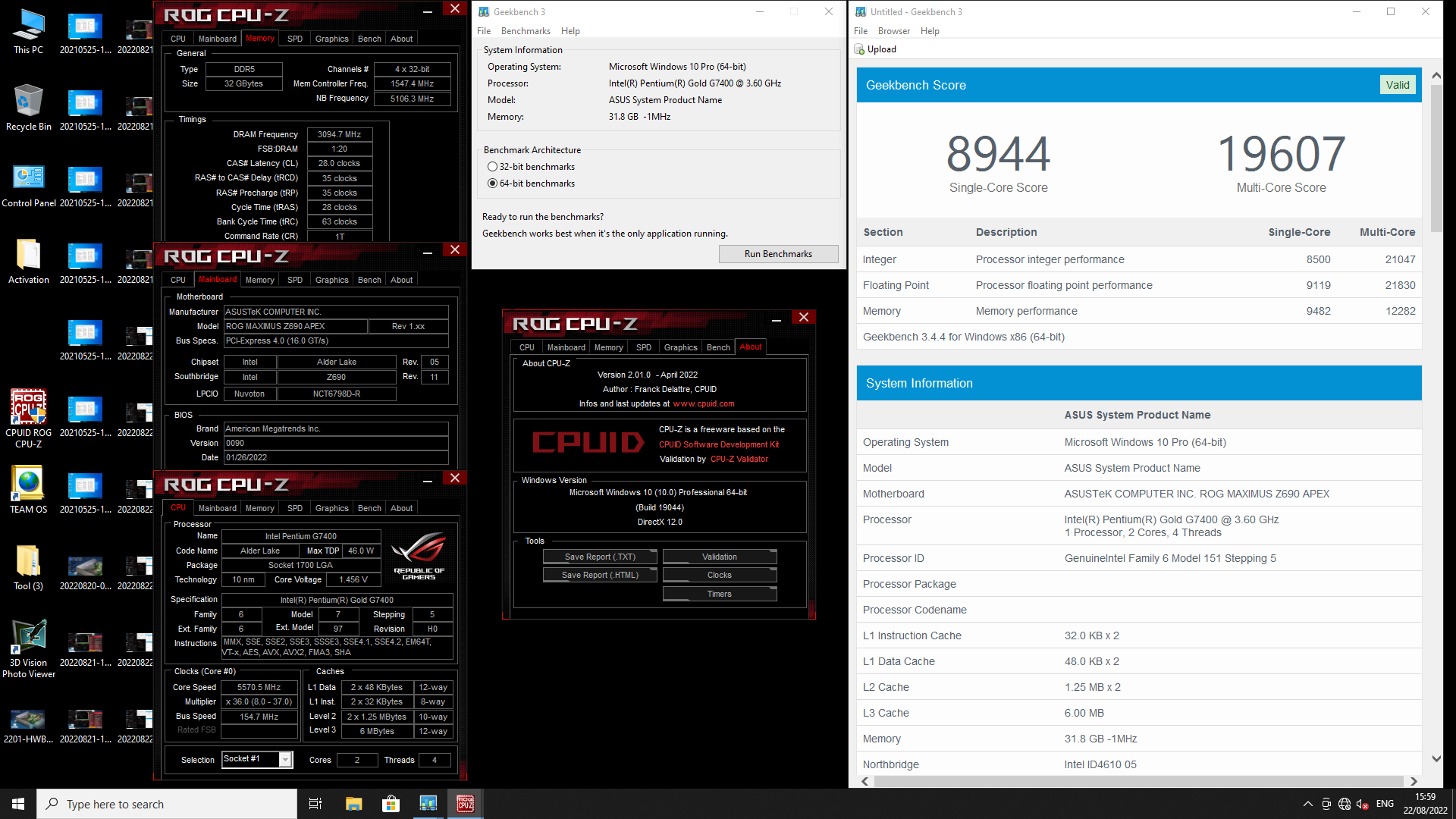Switch to SPD tab in Memory CPU-Z window

pos(295,39)
